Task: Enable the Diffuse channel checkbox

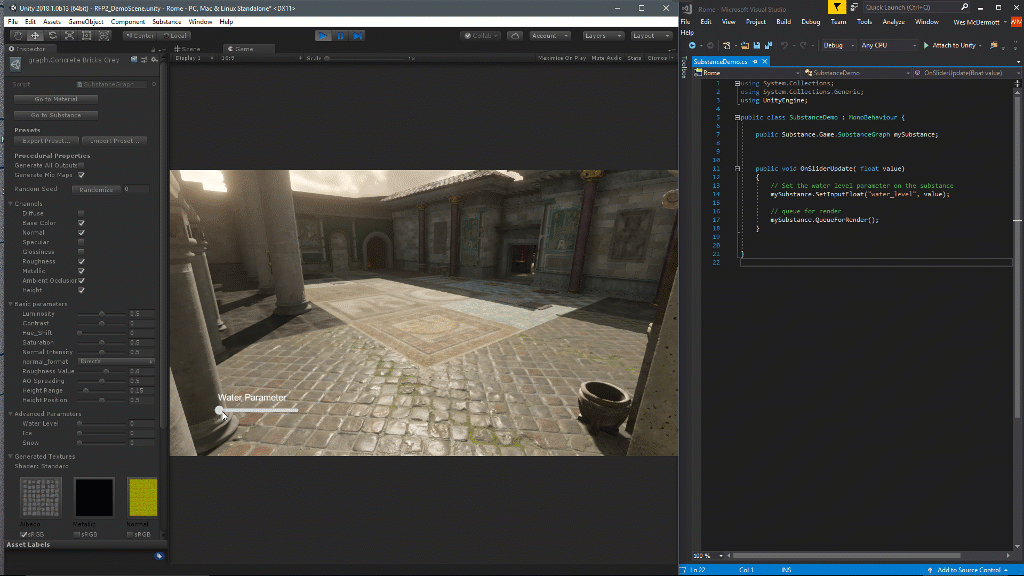Action: 81,213
